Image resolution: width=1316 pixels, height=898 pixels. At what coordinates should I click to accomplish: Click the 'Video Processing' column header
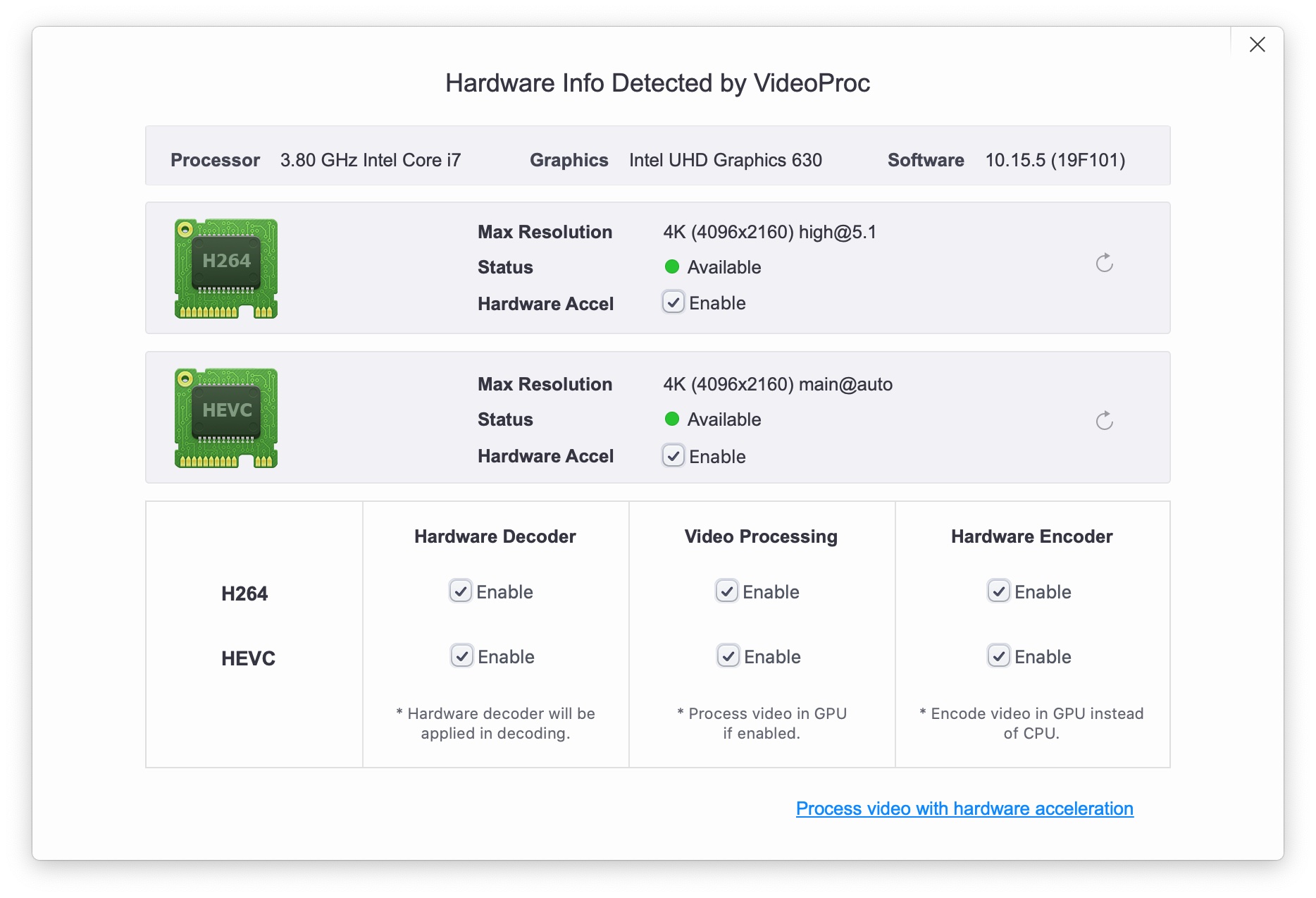tap(761, 536)
